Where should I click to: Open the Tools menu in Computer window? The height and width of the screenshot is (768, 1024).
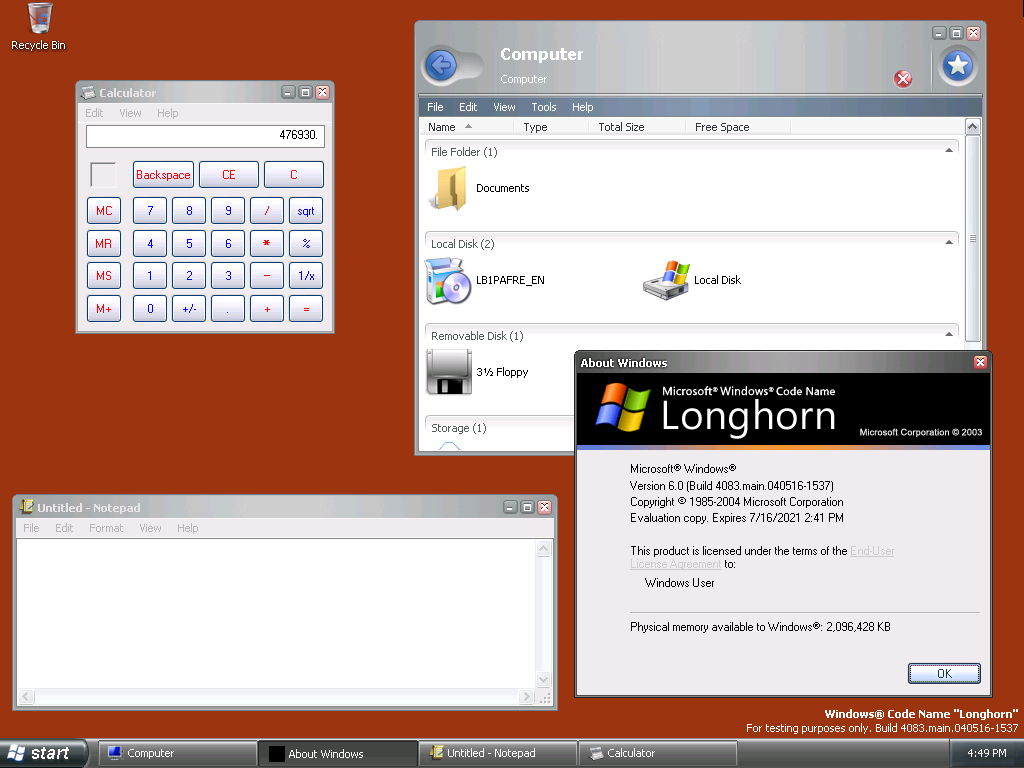(x=543, y=107)
